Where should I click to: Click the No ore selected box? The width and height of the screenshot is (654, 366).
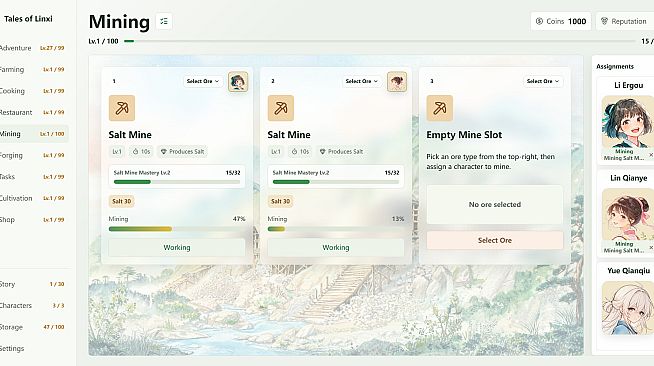click(495, 205)
